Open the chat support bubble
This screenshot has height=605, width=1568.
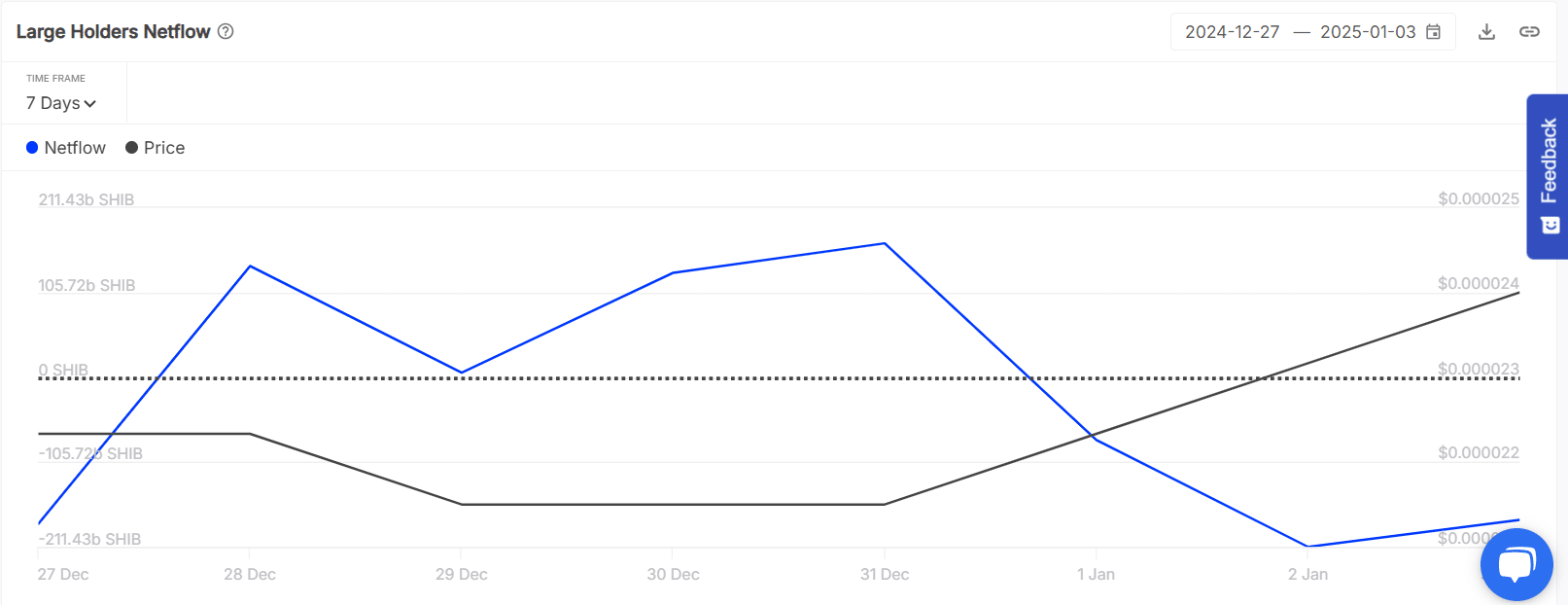1516,564
